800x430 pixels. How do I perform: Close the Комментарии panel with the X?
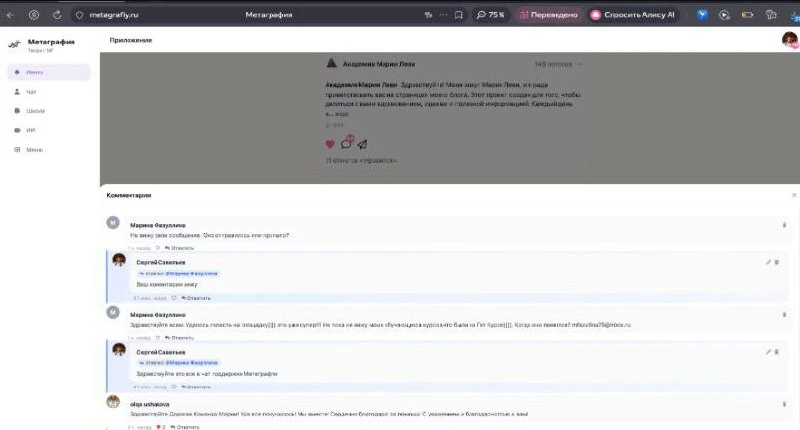(x=794, y=195)
